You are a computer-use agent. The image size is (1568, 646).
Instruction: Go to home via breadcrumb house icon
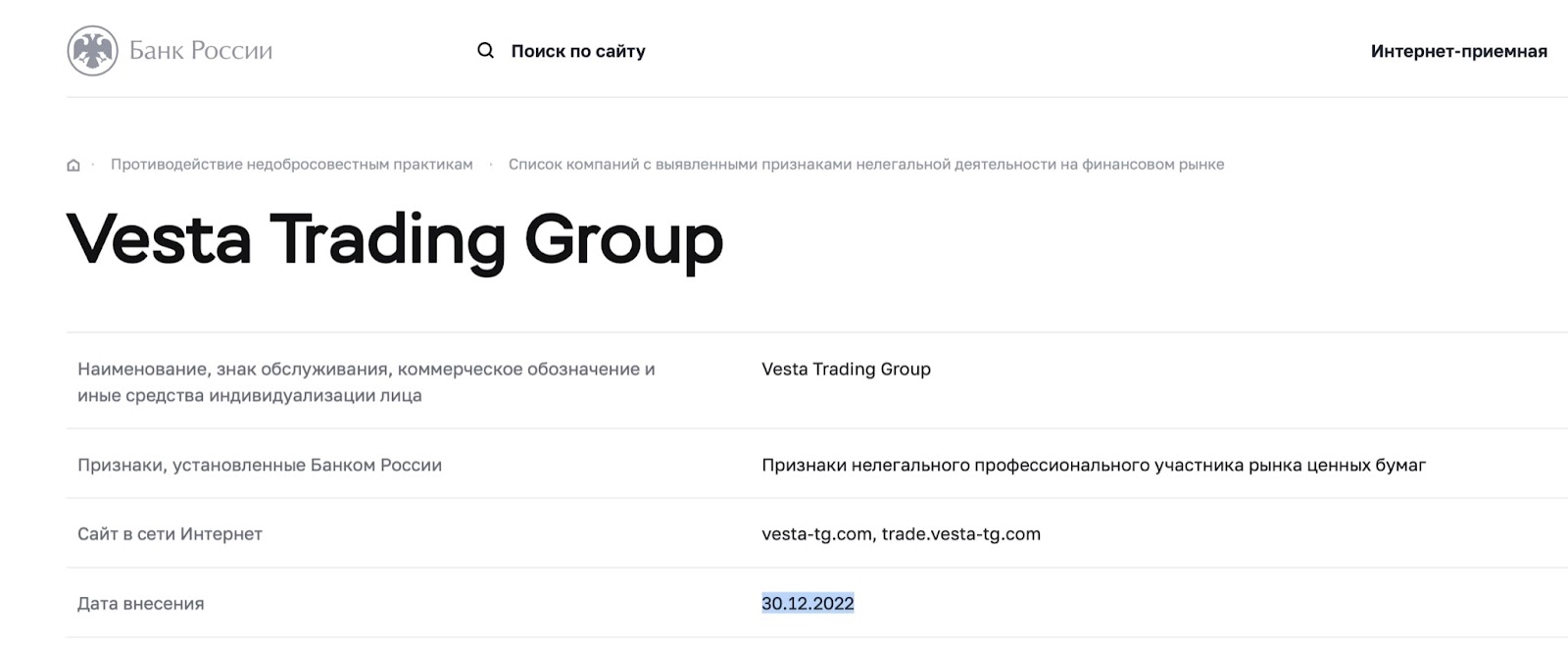(x=73, y=165)
